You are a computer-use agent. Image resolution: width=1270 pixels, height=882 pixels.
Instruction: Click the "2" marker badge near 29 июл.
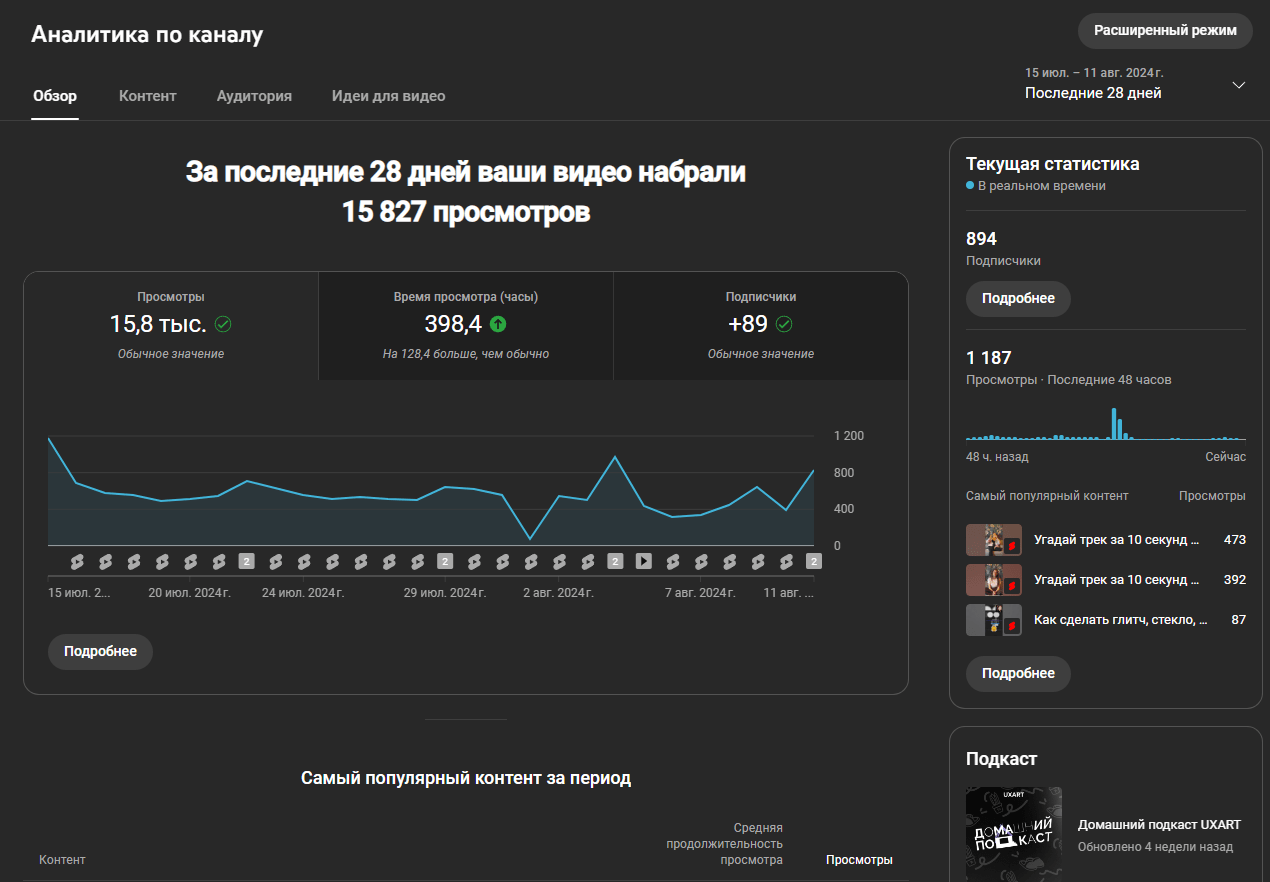click(446, 561)
